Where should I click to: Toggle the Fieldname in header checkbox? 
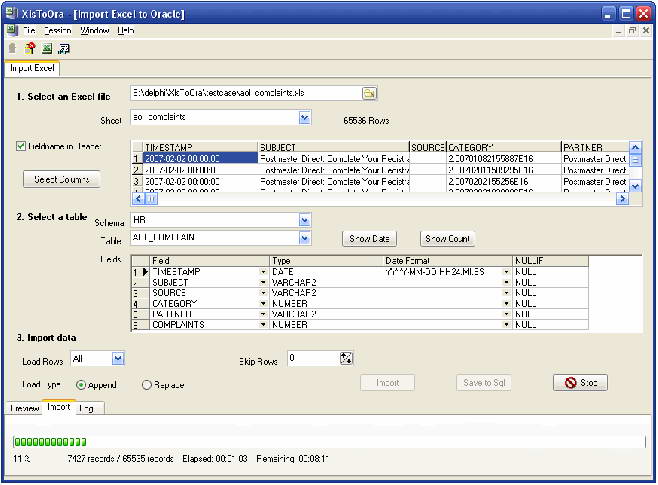[x=21, y=146]
